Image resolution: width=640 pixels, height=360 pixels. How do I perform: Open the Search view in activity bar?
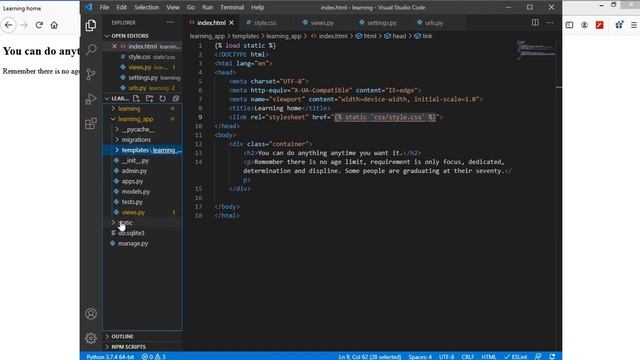tap(91, 50)
